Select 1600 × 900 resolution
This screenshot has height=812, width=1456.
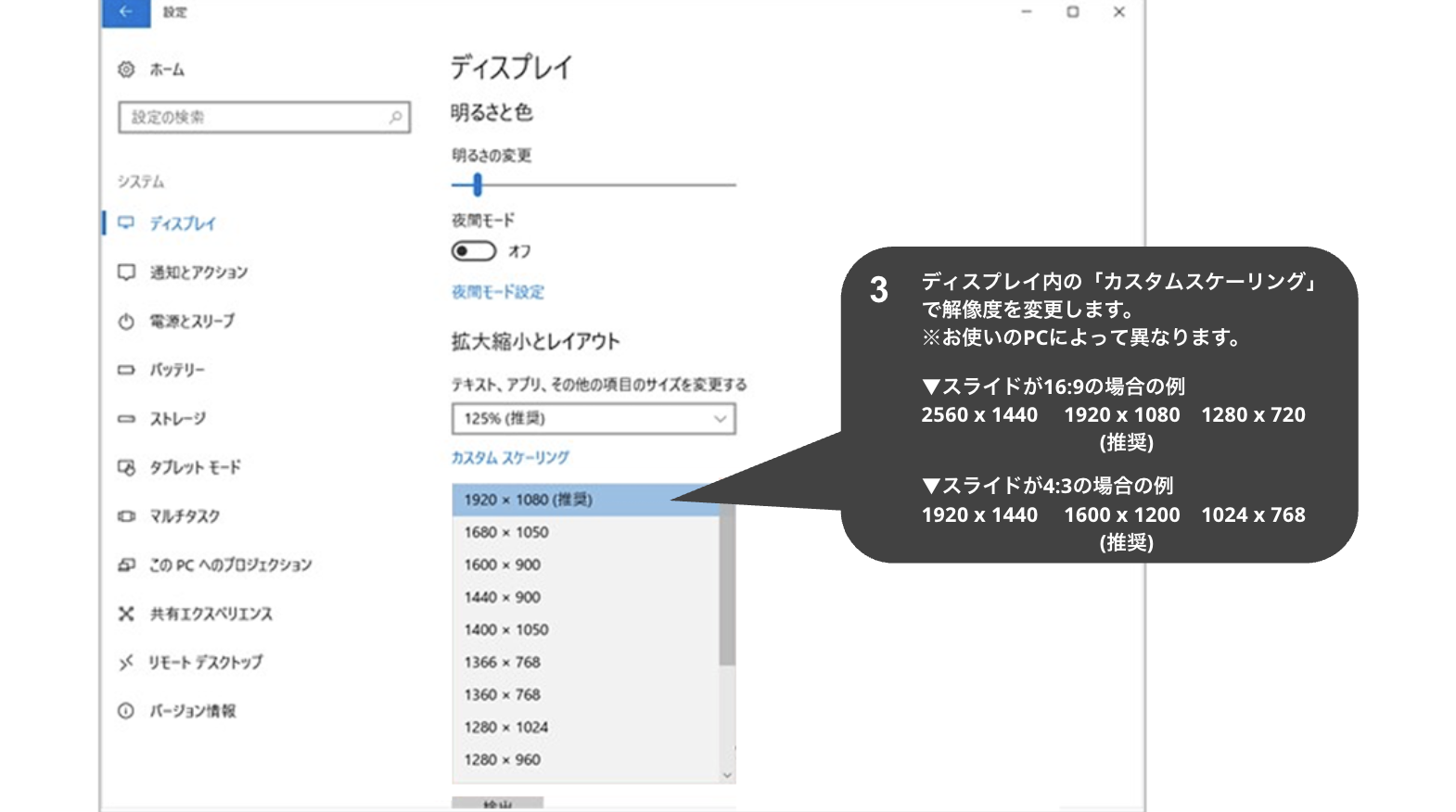[x=586, y=565]
